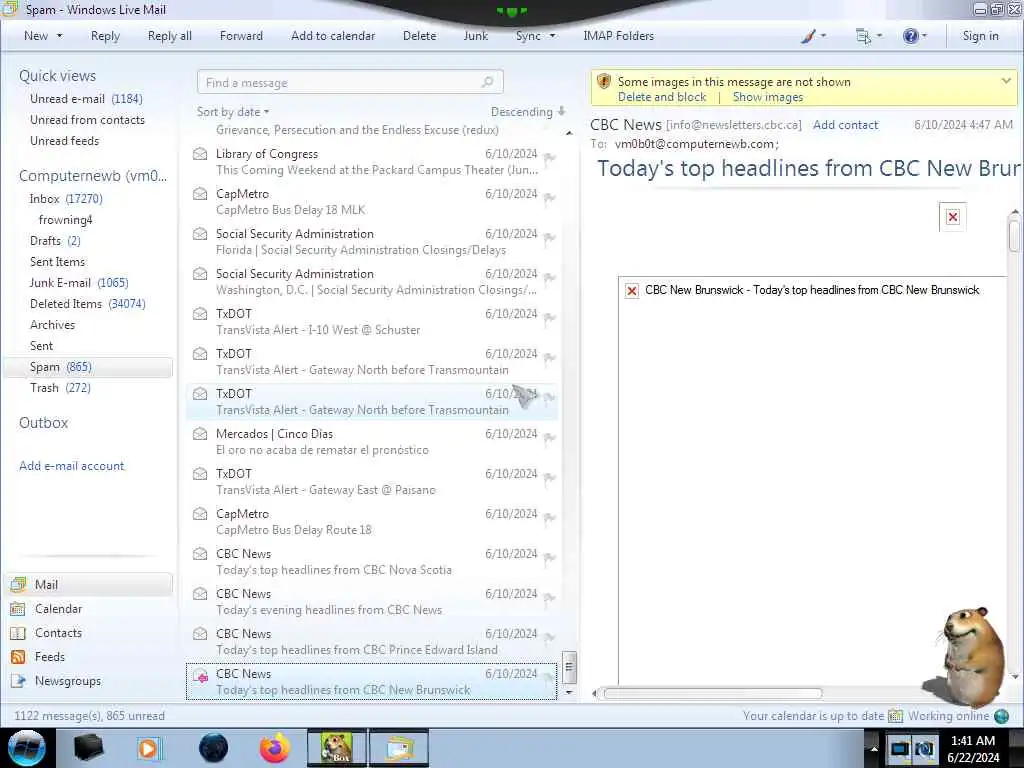1024x768 pixels.
Task: Click the shield icon in the images warning bar
Action: [603, 82]
